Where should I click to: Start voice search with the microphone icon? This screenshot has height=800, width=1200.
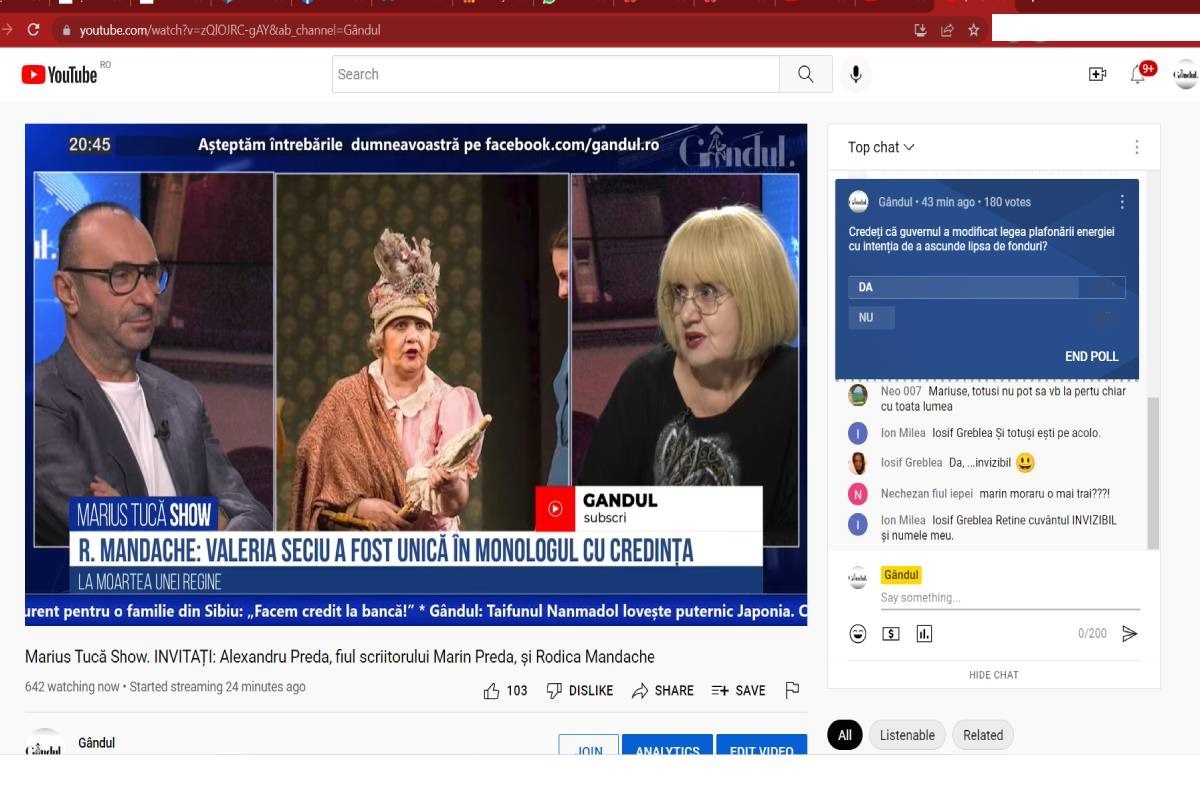(x=856, y=74)
